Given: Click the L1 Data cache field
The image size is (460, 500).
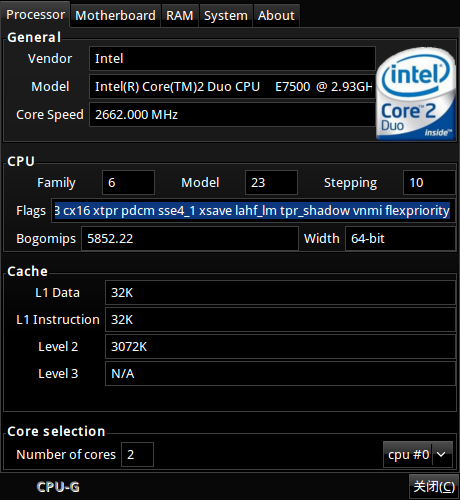Looking at the screenshot, I should [280, 293].
